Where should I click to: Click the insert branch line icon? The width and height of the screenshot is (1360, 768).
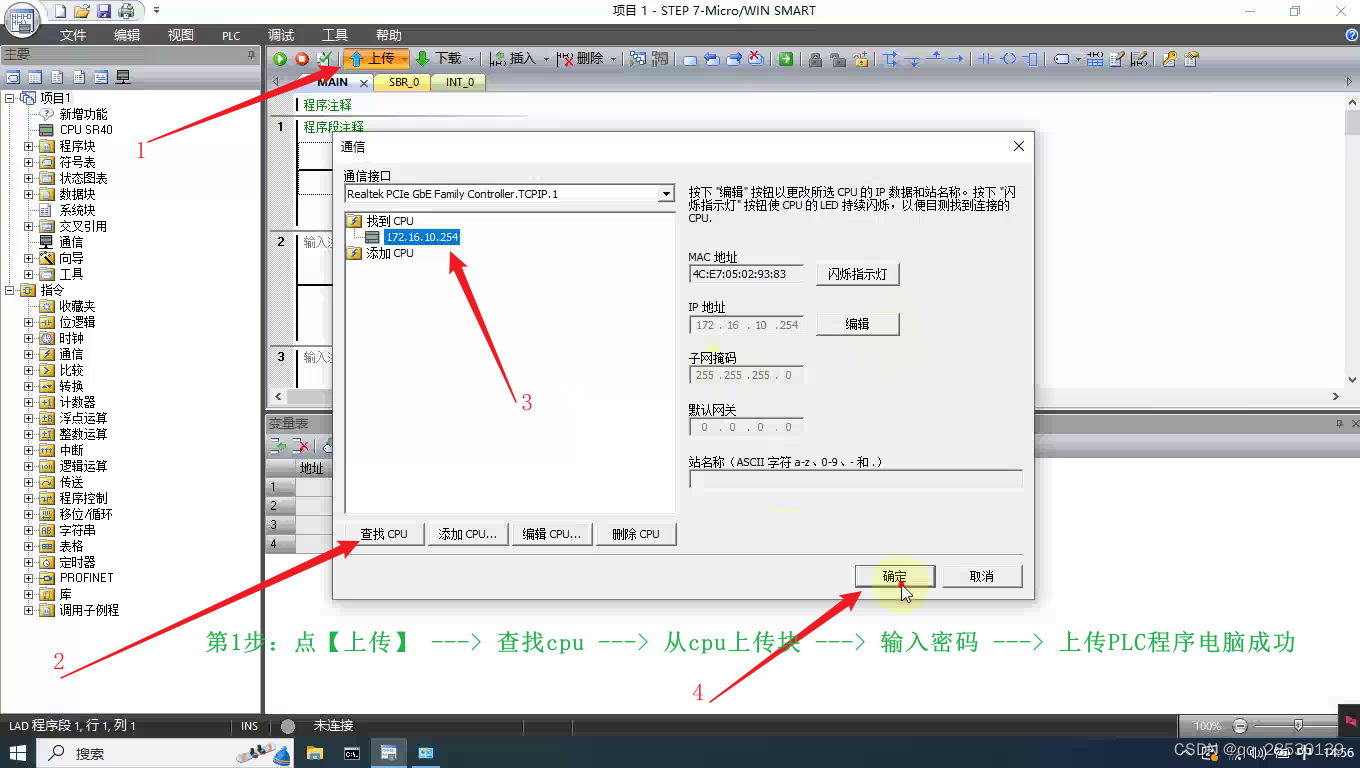(890, 59)
